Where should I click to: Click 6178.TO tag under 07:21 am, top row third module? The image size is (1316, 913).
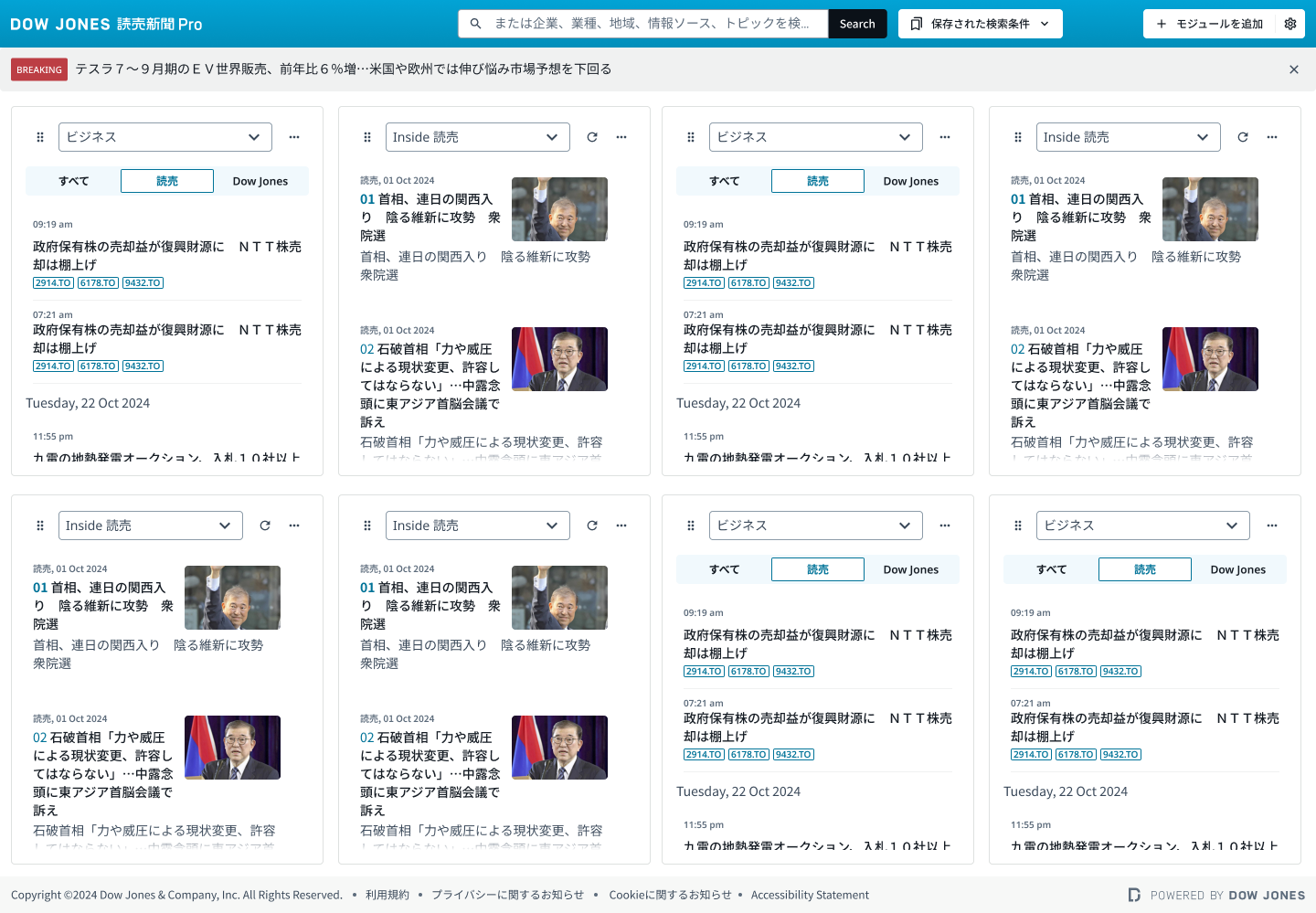[748, 366]
